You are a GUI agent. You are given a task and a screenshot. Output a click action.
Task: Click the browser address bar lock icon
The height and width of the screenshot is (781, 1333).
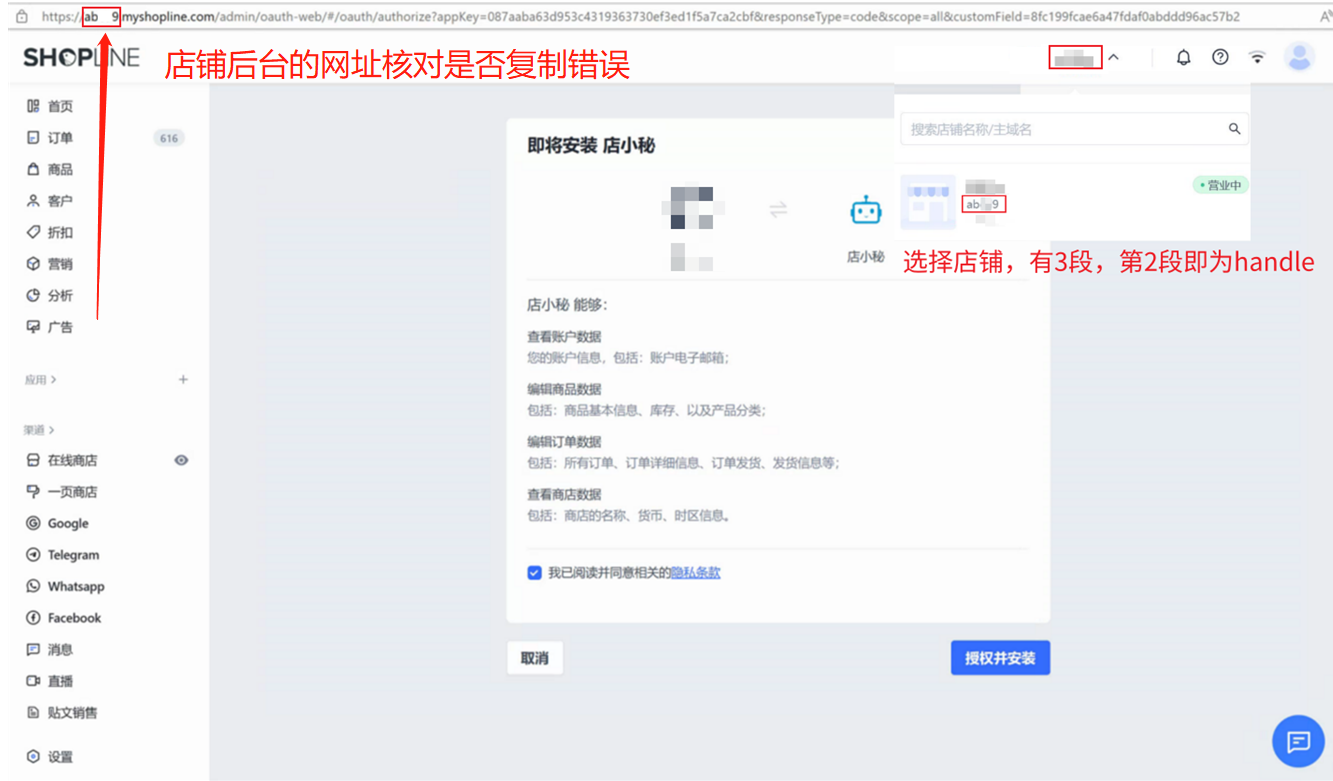coord(21,16)
